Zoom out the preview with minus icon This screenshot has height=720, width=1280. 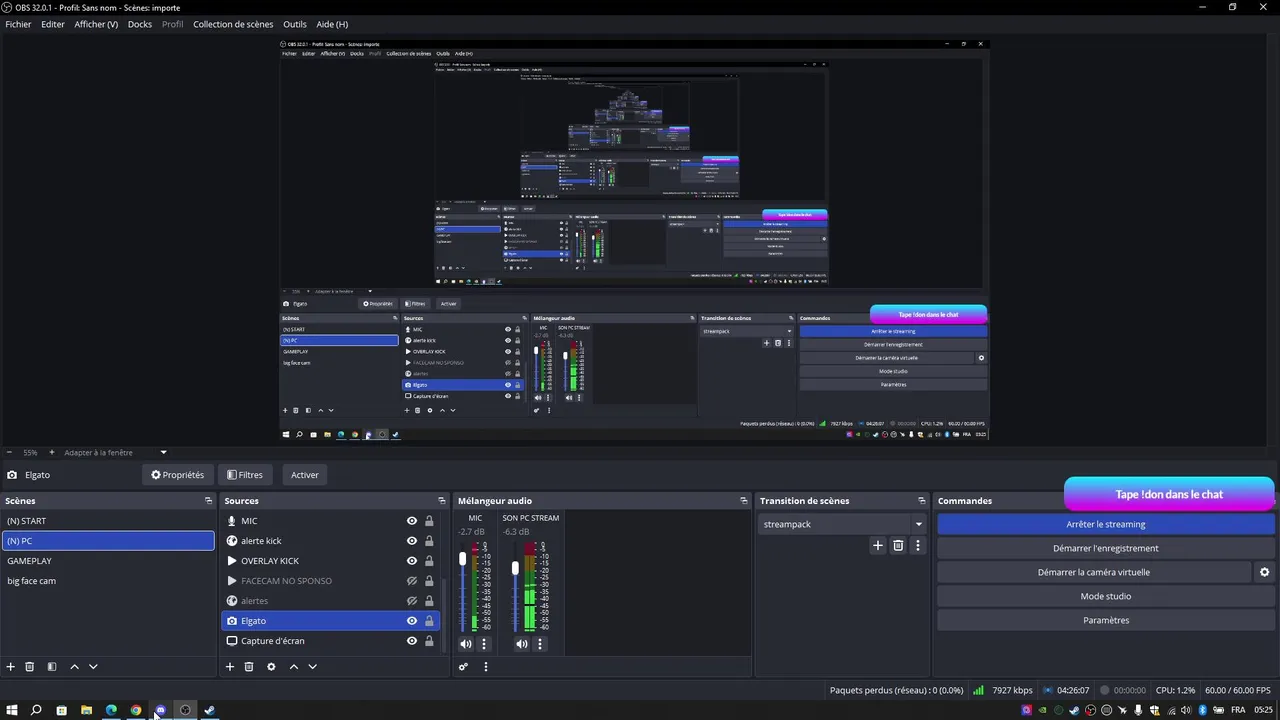9,452
